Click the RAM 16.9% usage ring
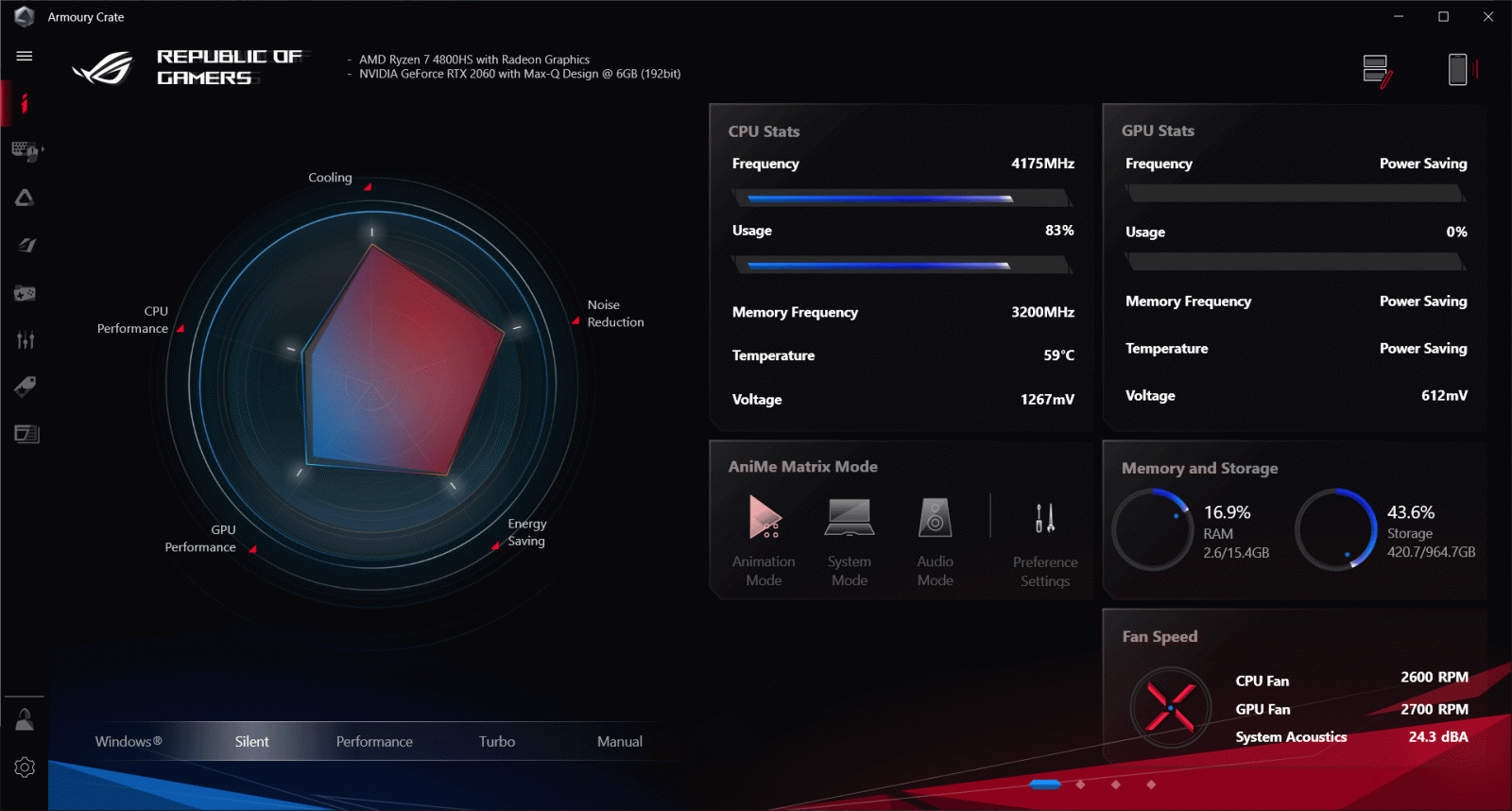The width and height of the screenshot is (1512, 811). click(x=1153, y=529)
